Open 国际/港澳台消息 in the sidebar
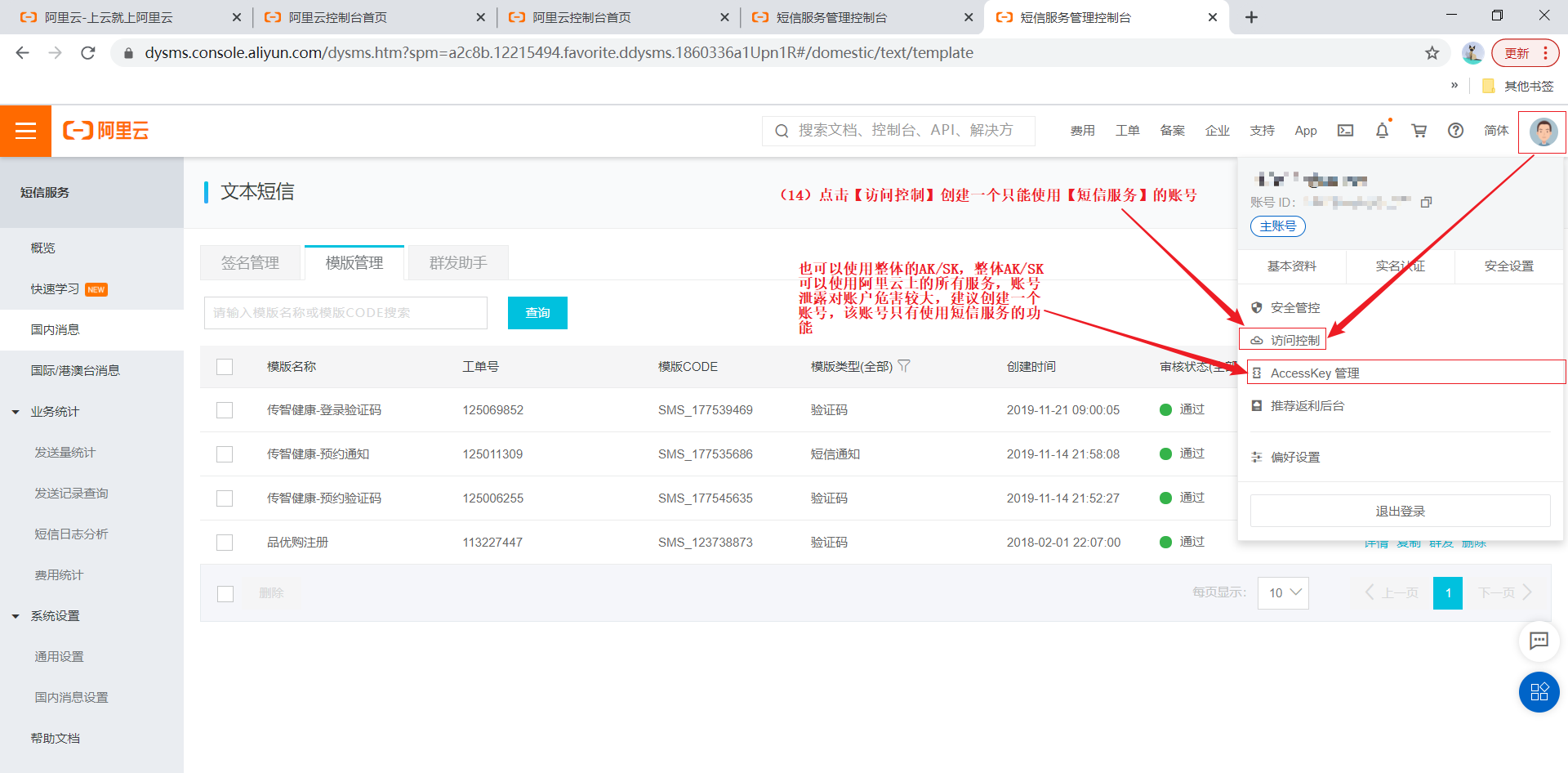Screen dimensions: 1568x773 coord(75,371)
